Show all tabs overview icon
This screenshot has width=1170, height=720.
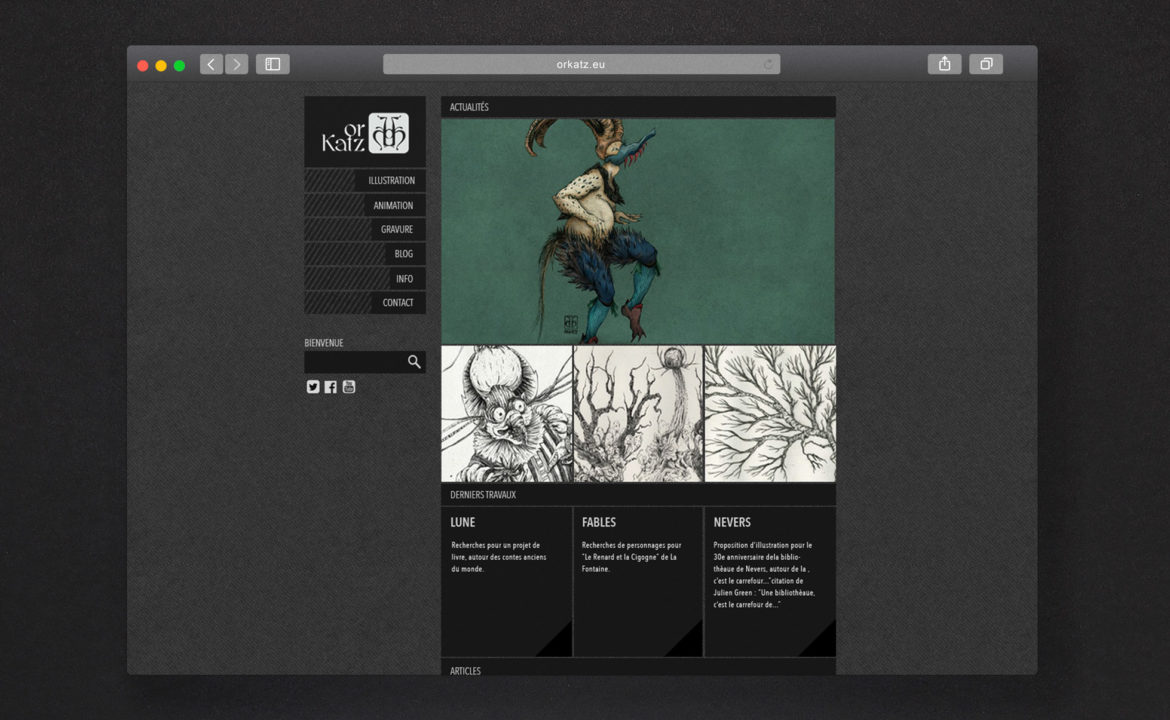coord(985,64)
